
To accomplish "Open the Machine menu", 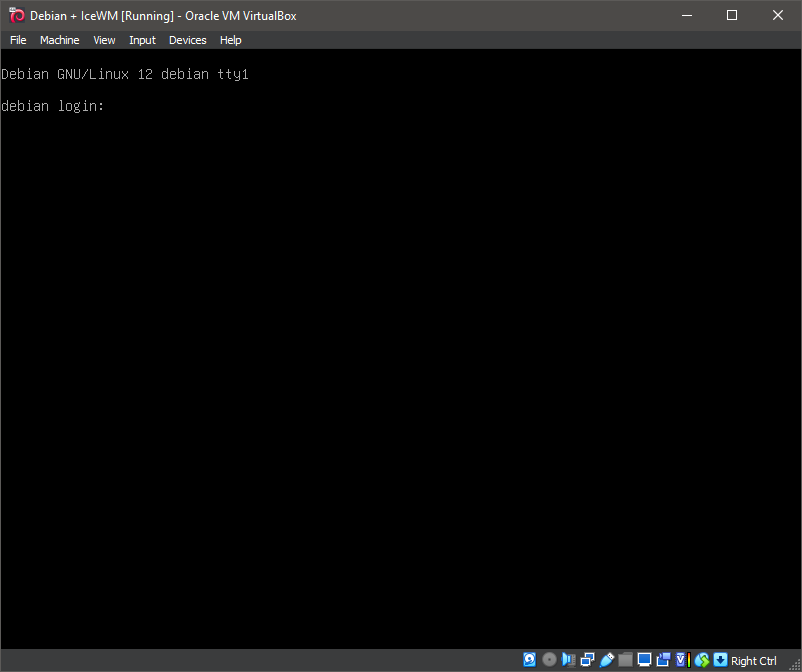I will [x=59, y=40].
